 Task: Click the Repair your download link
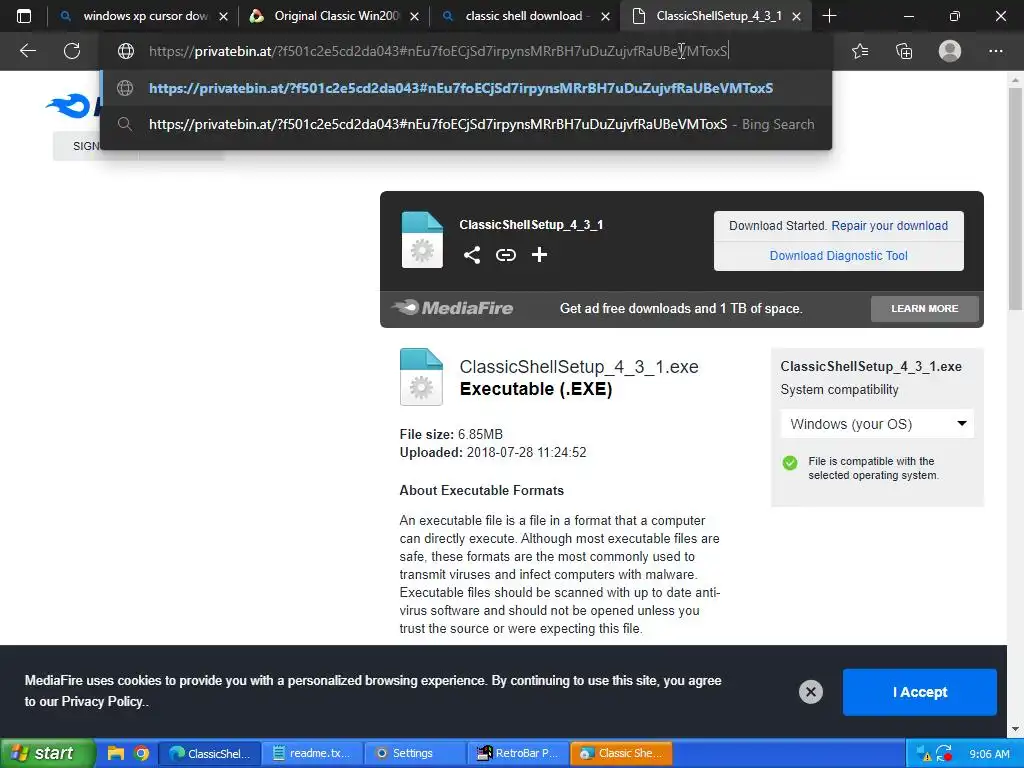[889, 225]
